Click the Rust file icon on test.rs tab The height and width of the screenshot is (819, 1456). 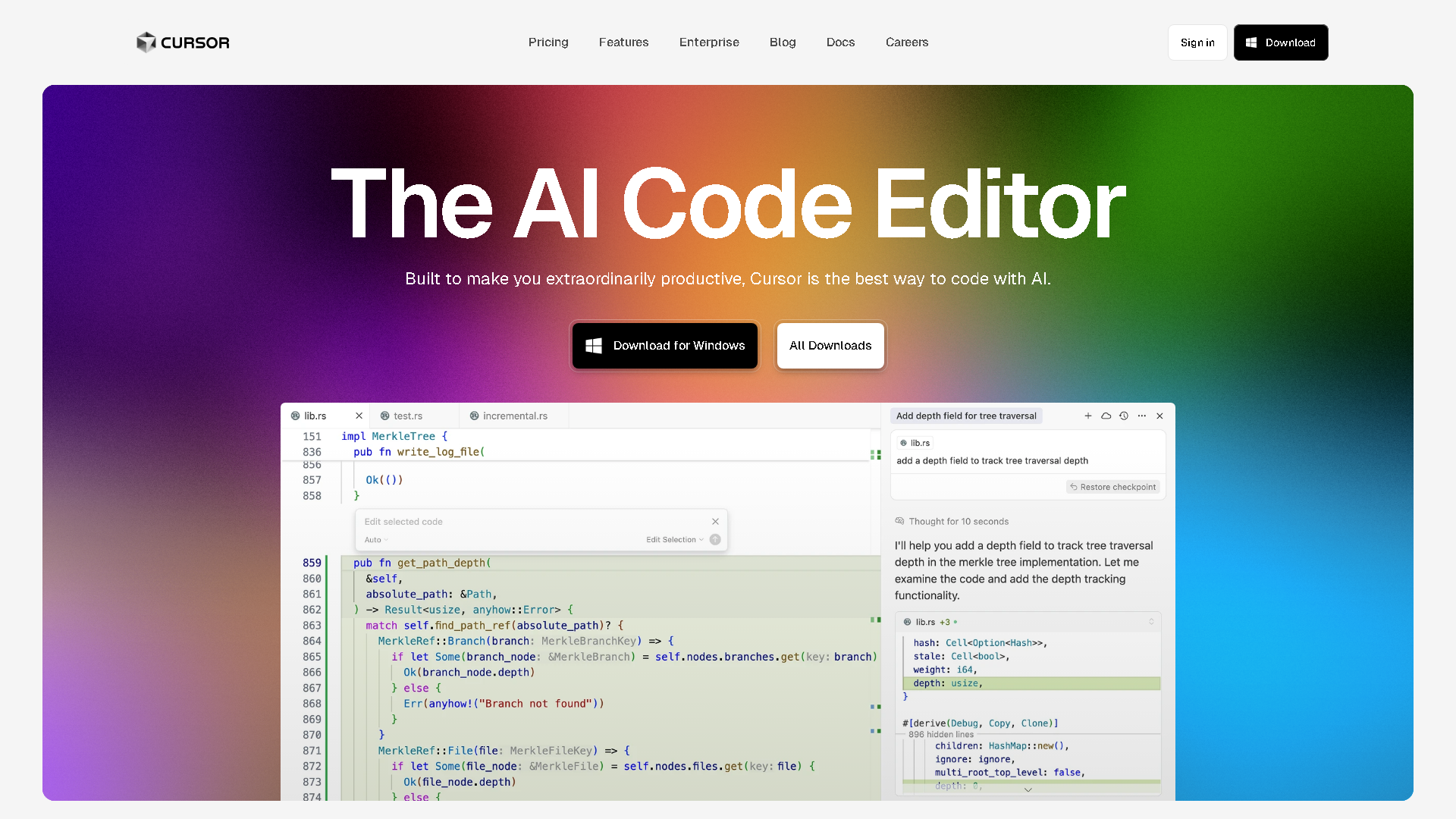point(384,416)
